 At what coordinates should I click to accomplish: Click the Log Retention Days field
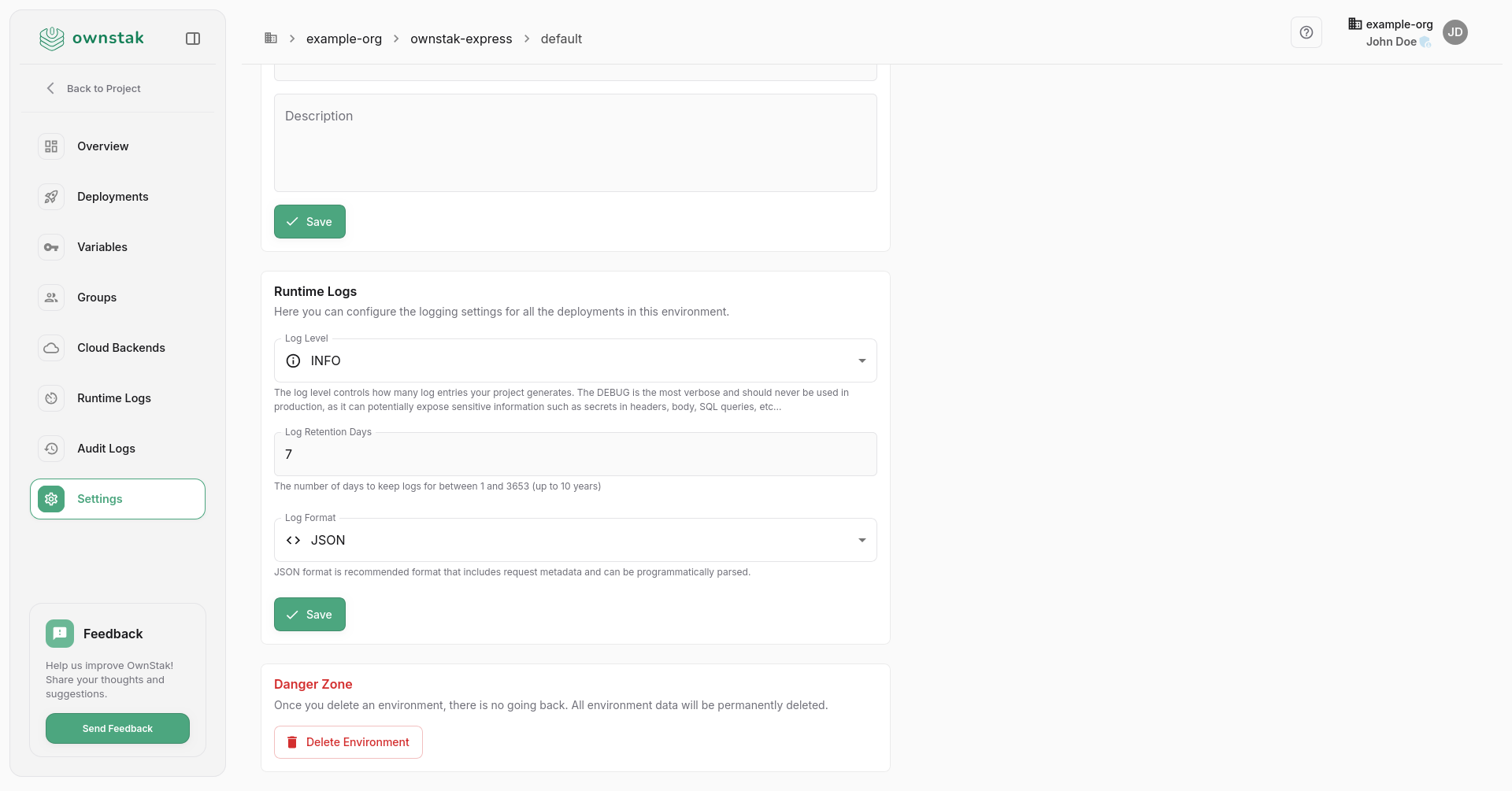click(575, 454)
